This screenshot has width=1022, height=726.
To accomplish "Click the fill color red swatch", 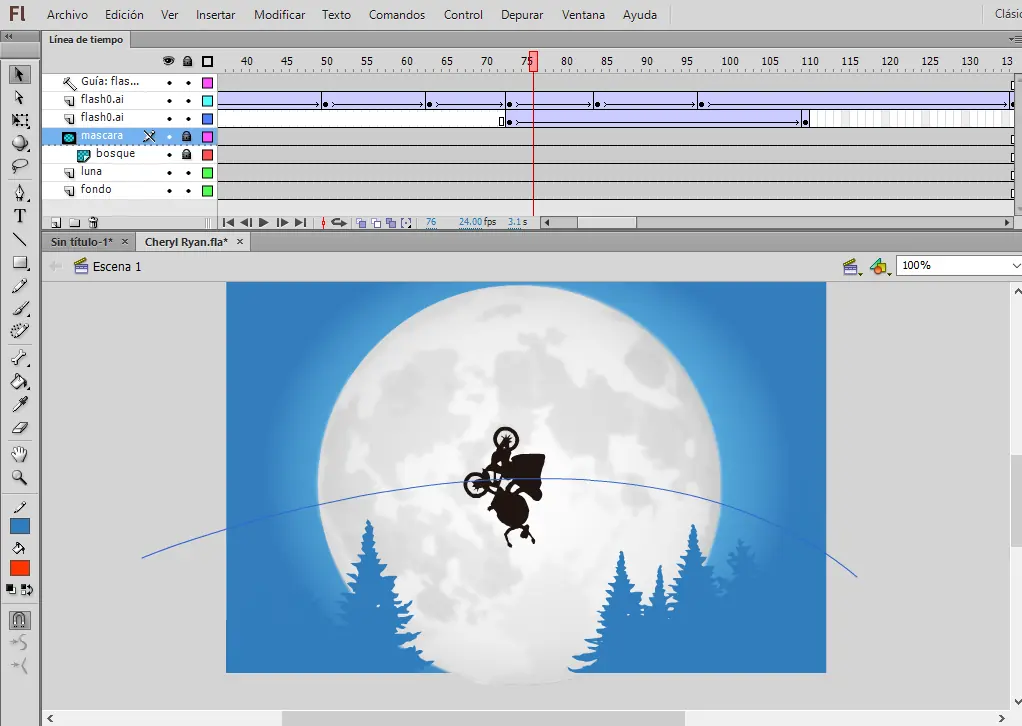I will pos(20,568).
